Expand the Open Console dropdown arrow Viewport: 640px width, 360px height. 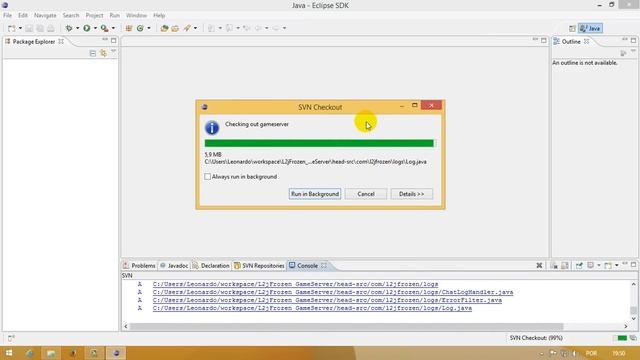(617, 266)
